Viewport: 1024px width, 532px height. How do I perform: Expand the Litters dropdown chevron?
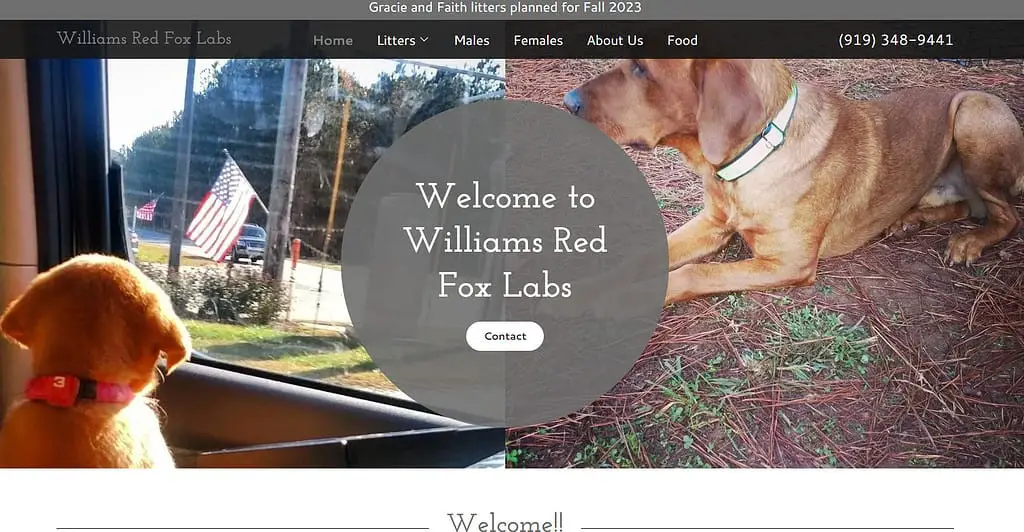tap(424, 40)
